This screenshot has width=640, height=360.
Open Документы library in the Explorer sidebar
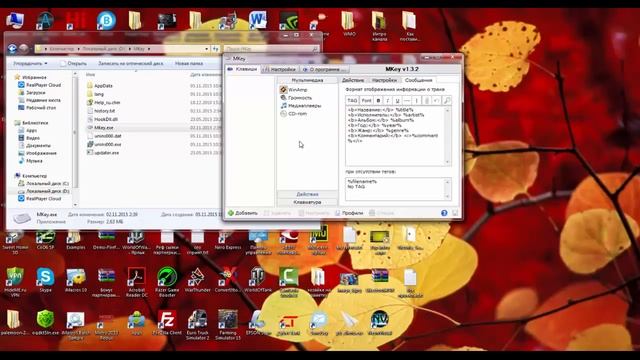coord(34,145)
